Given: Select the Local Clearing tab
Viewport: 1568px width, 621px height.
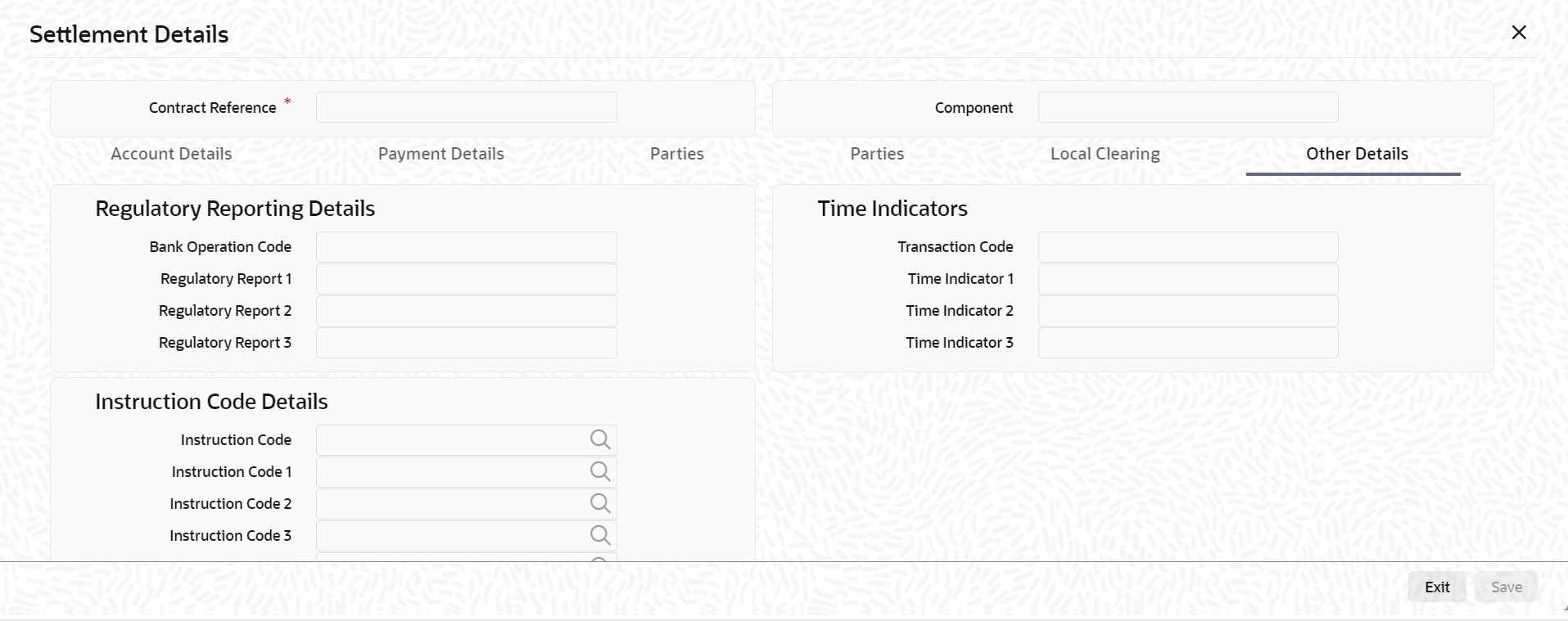Looking at the screenshot, I should point(1105,154).
